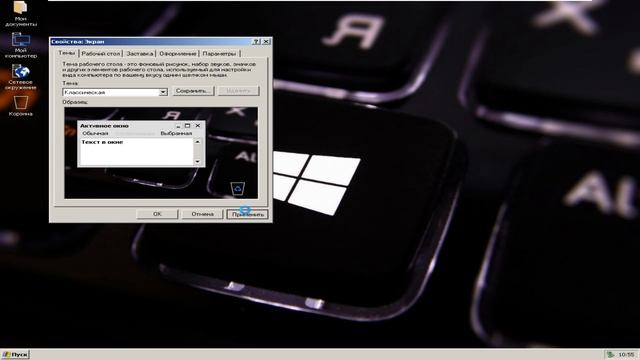This screenshot has width=640, height=360.
Task: Click the Обычная menu in preview window
Action: [x=95, y=133]
